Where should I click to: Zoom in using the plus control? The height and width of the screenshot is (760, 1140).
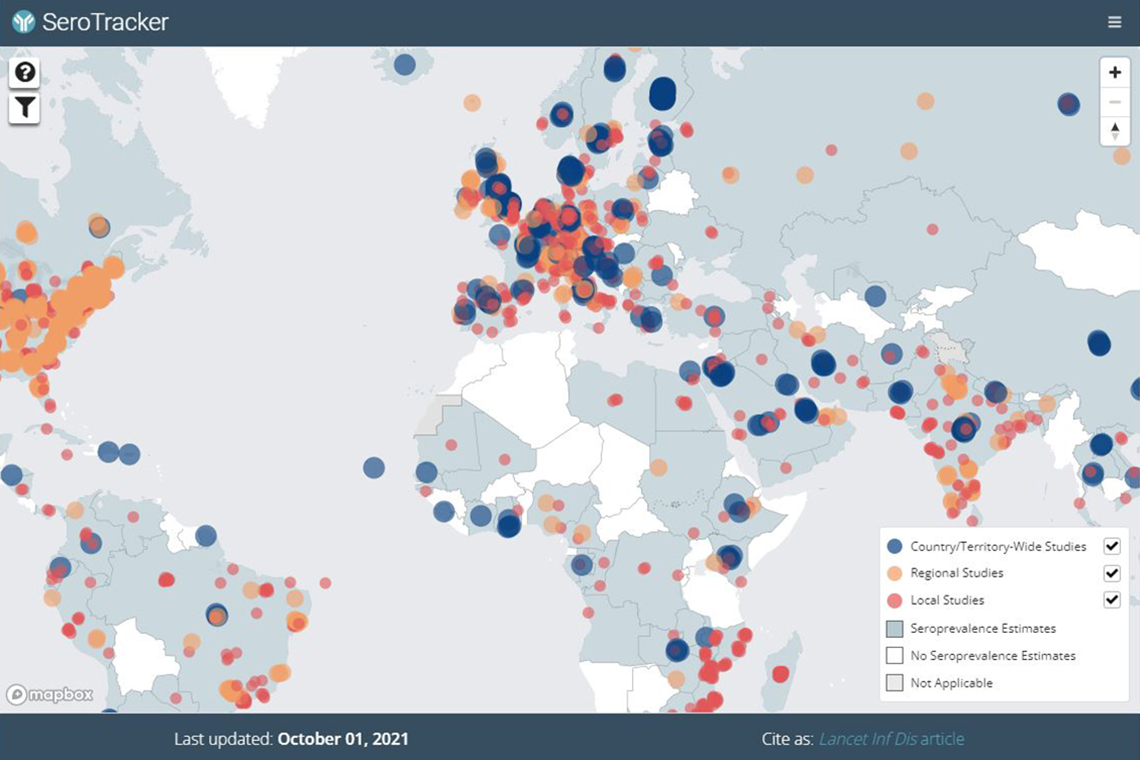pos(1114,73)
